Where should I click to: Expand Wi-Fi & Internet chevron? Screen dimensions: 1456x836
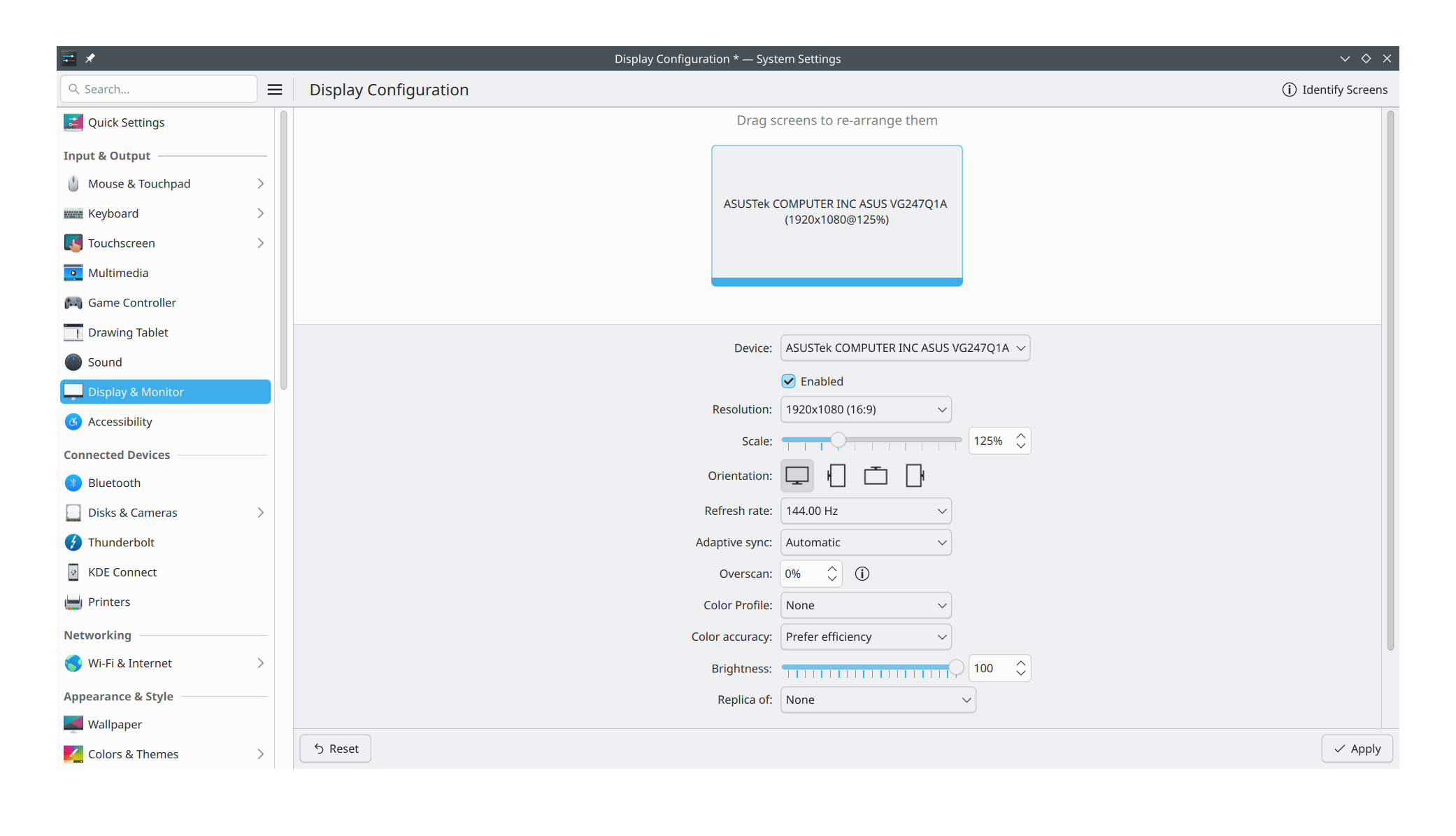click(x=260, y=663)
